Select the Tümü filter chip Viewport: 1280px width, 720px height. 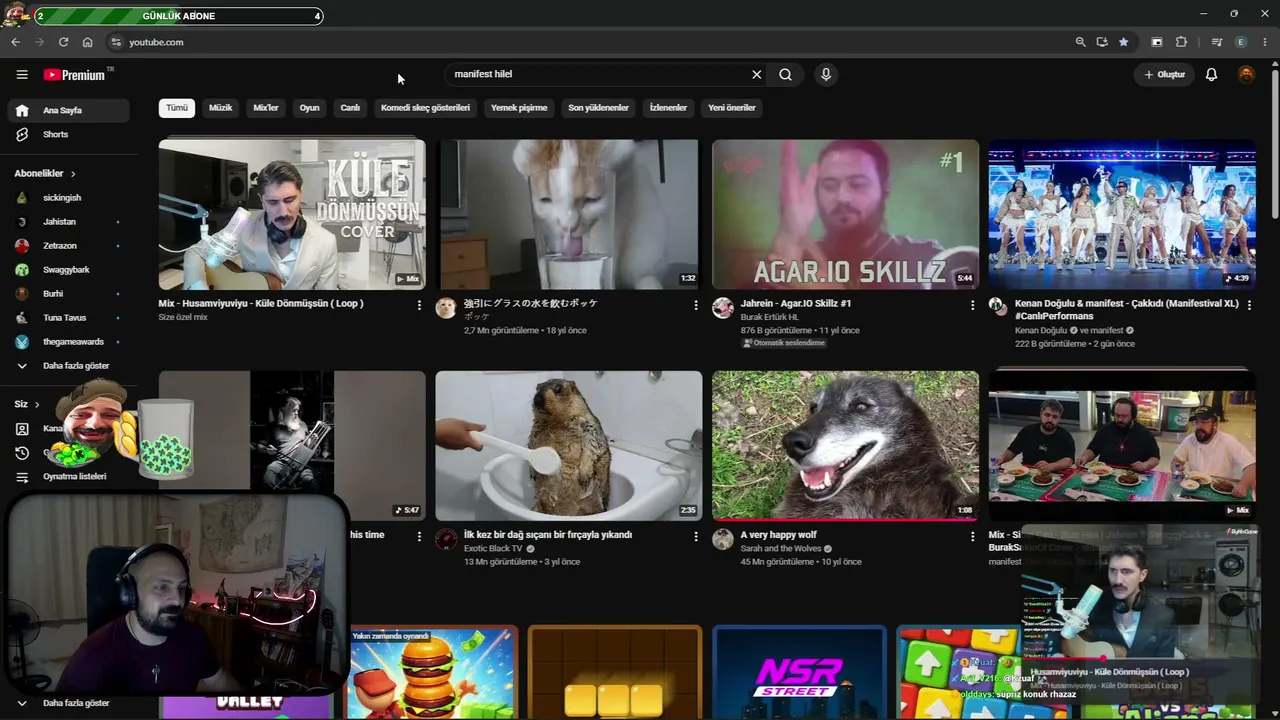[177, 107]
